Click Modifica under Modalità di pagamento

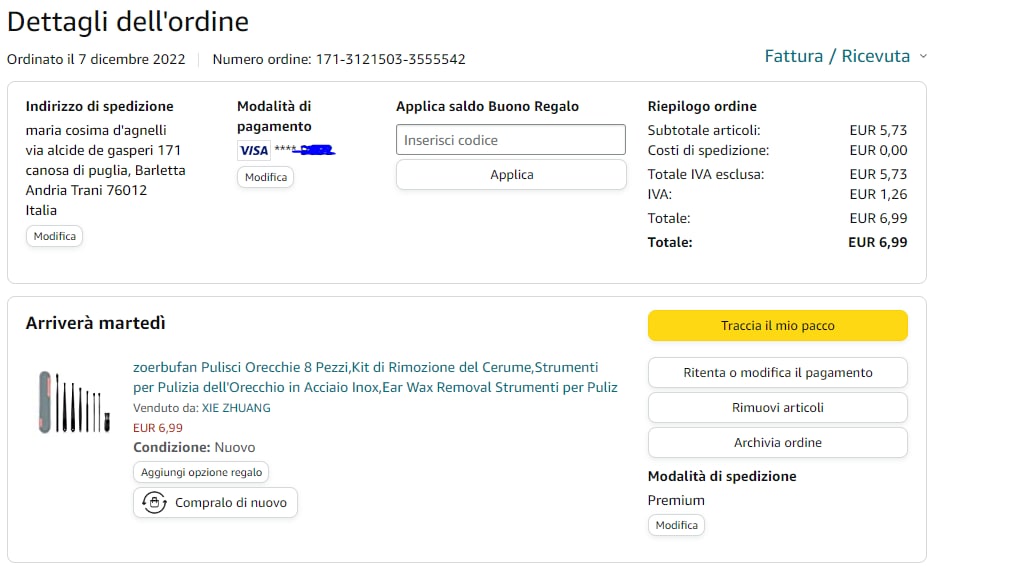266,177
